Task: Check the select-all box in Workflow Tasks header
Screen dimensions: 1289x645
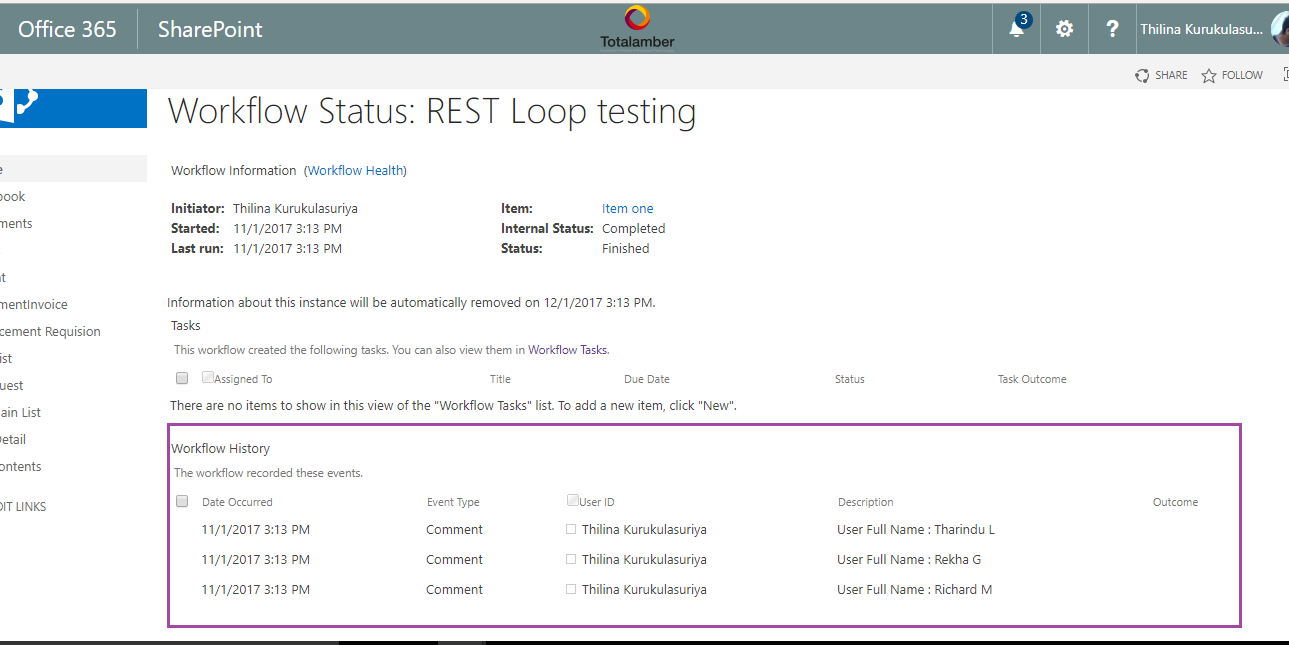Action: point(181,377)
